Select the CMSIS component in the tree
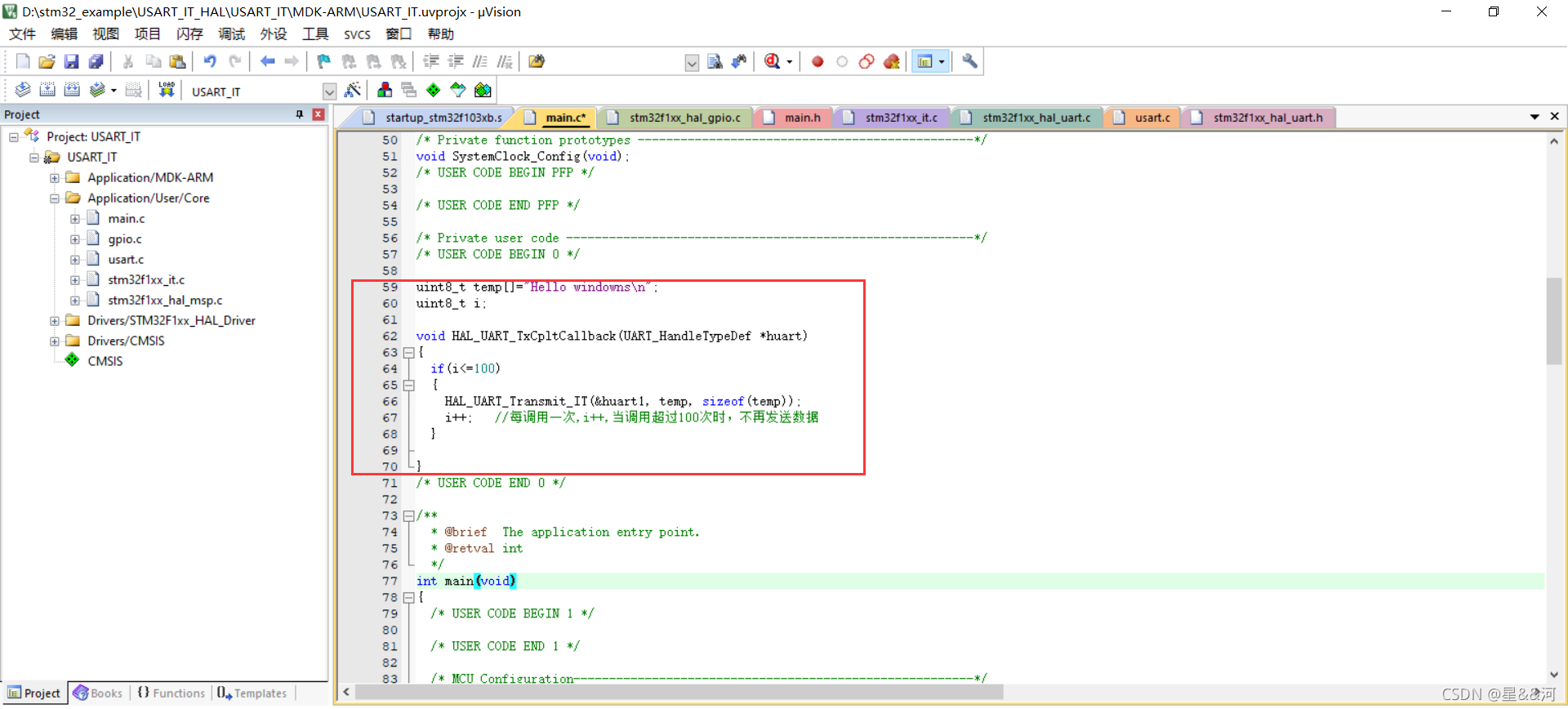Viewport: 1568px width, 709px height. (105, 361)
